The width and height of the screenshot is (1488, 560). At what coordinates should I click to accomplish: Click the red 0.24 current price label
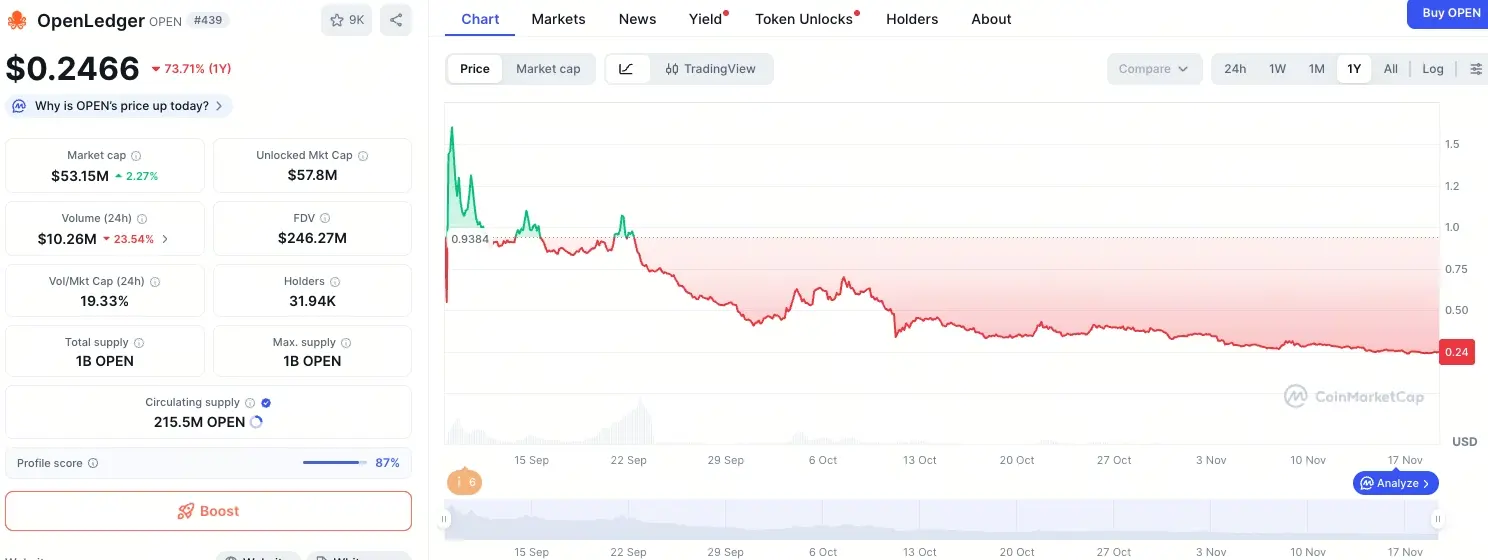coord(1456,352)
